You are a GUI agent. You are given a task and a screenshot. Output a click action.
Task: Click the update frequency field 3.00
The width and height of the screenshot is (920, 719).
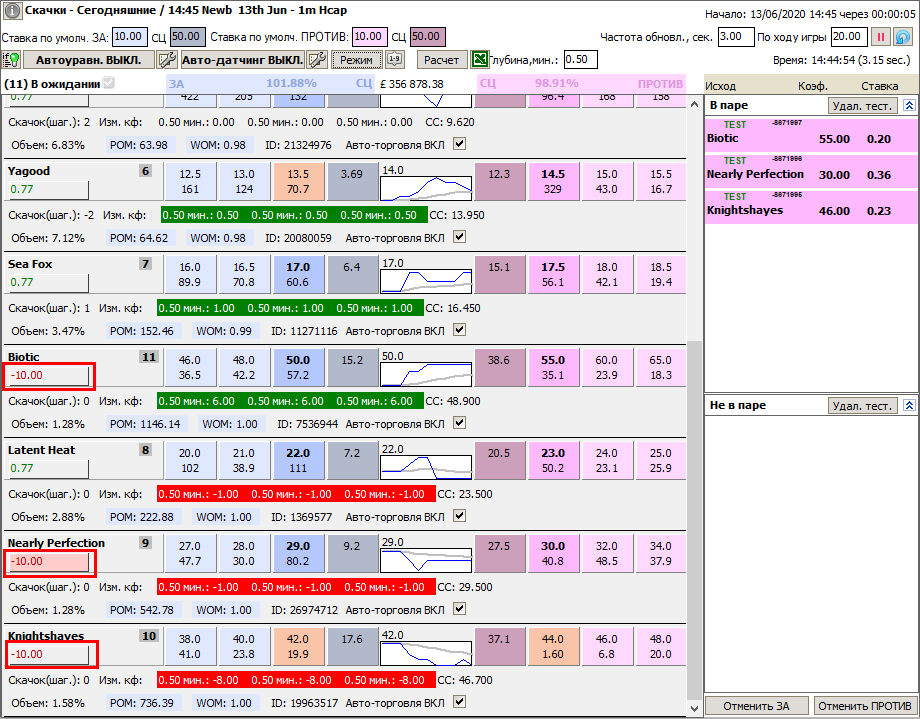point(736,37)
